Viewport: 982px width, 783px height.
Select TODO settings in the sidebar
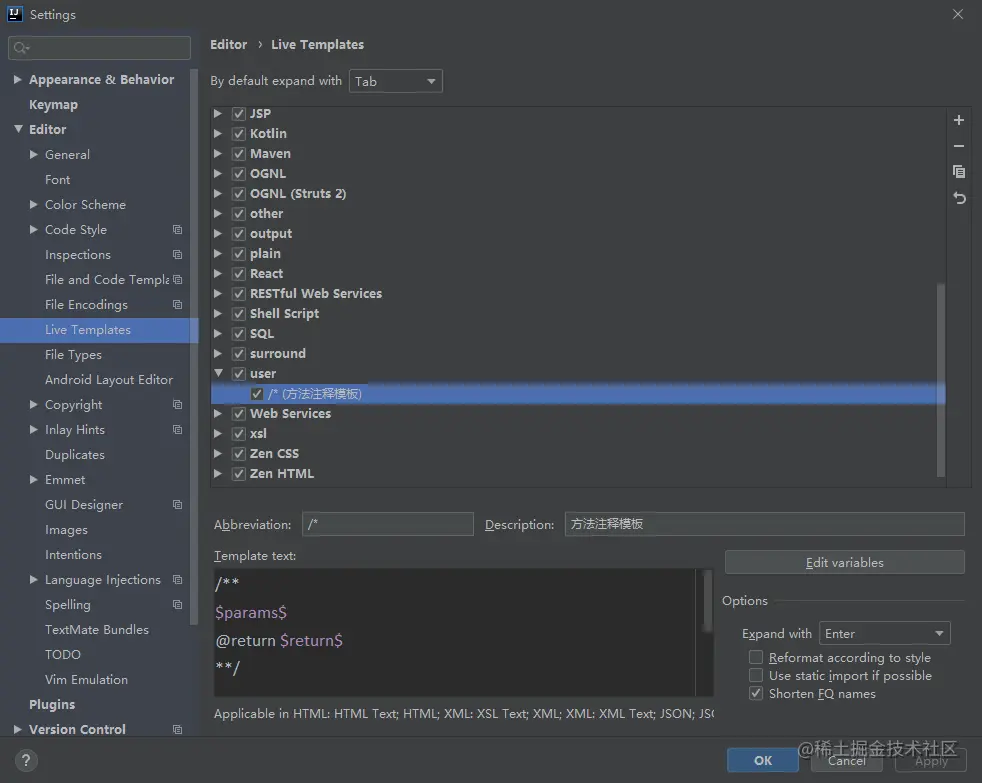tap(63, 655)
